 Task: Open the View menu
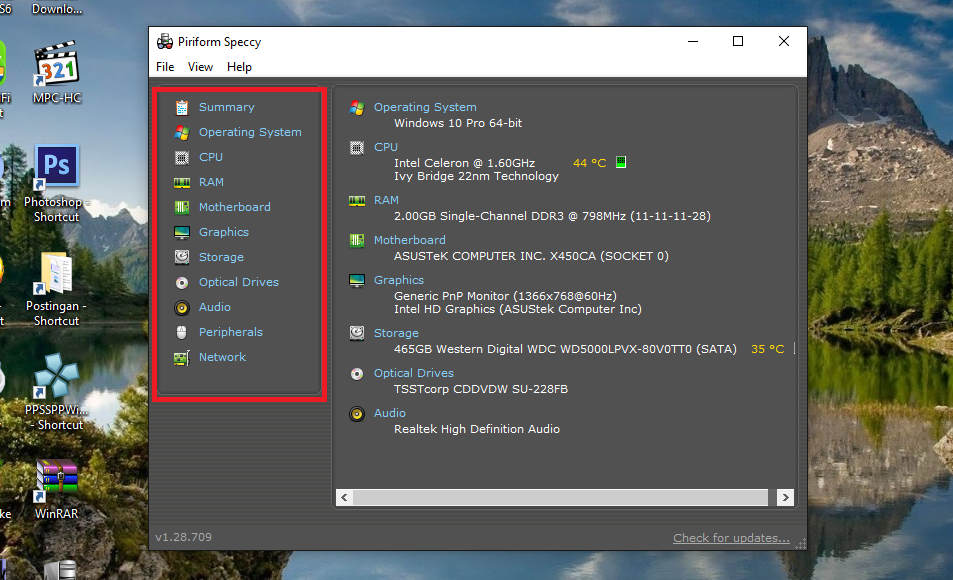[x=200, y=67]
